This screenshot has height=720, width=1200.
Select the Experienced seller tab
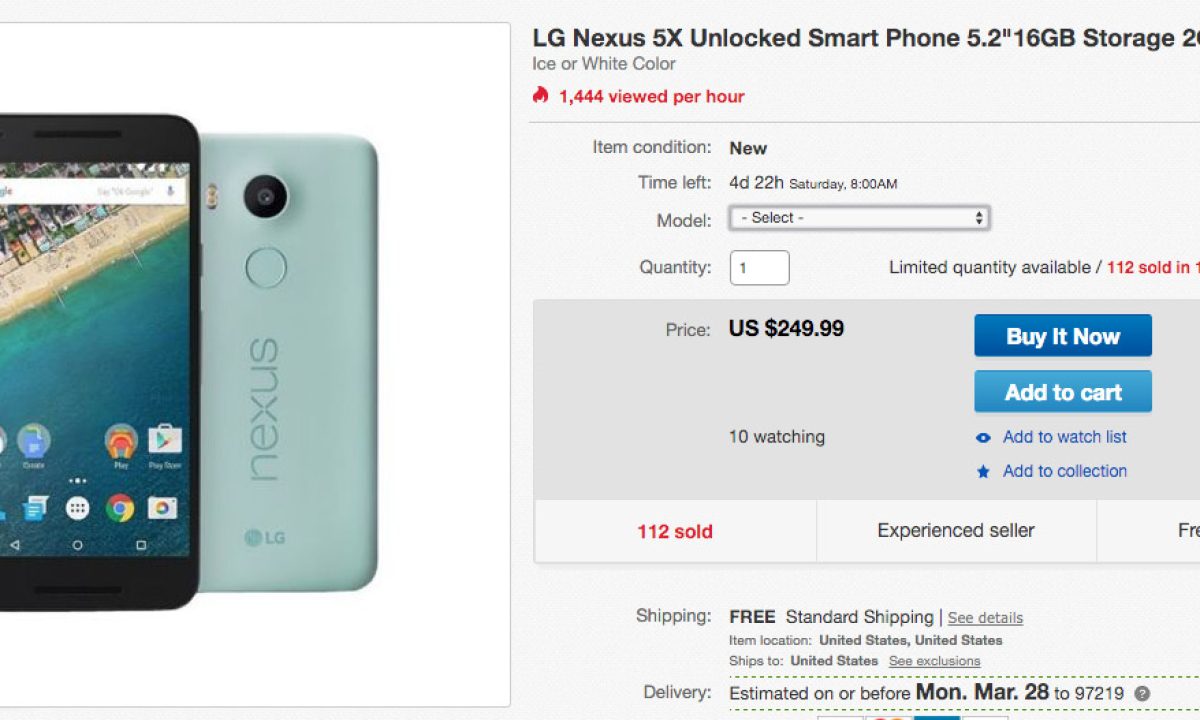click(x=955, y=531)
